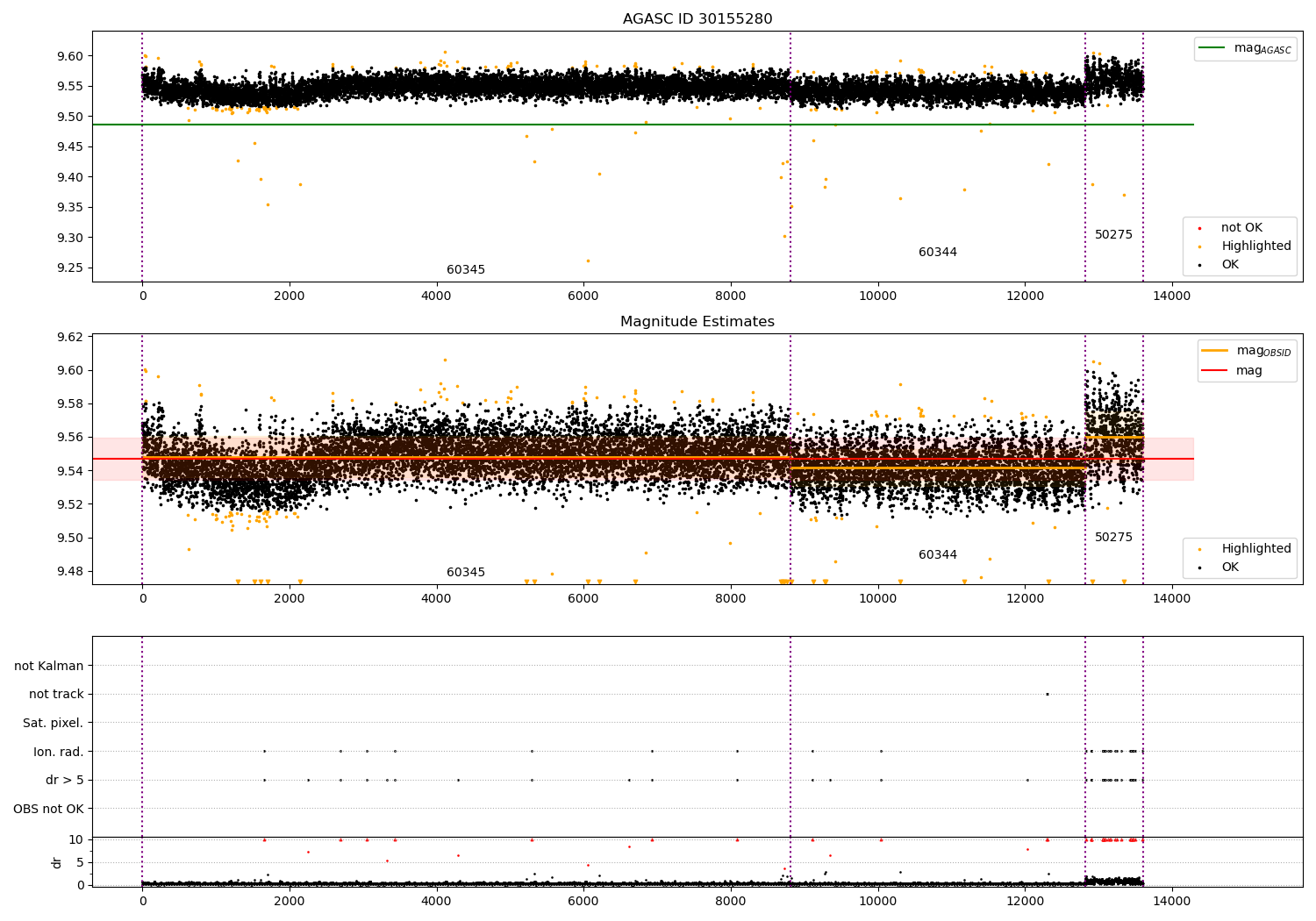Select the mag AGASC legend entry
The height and width of the screenshot is (921, 1316).
click(1246, 48)
